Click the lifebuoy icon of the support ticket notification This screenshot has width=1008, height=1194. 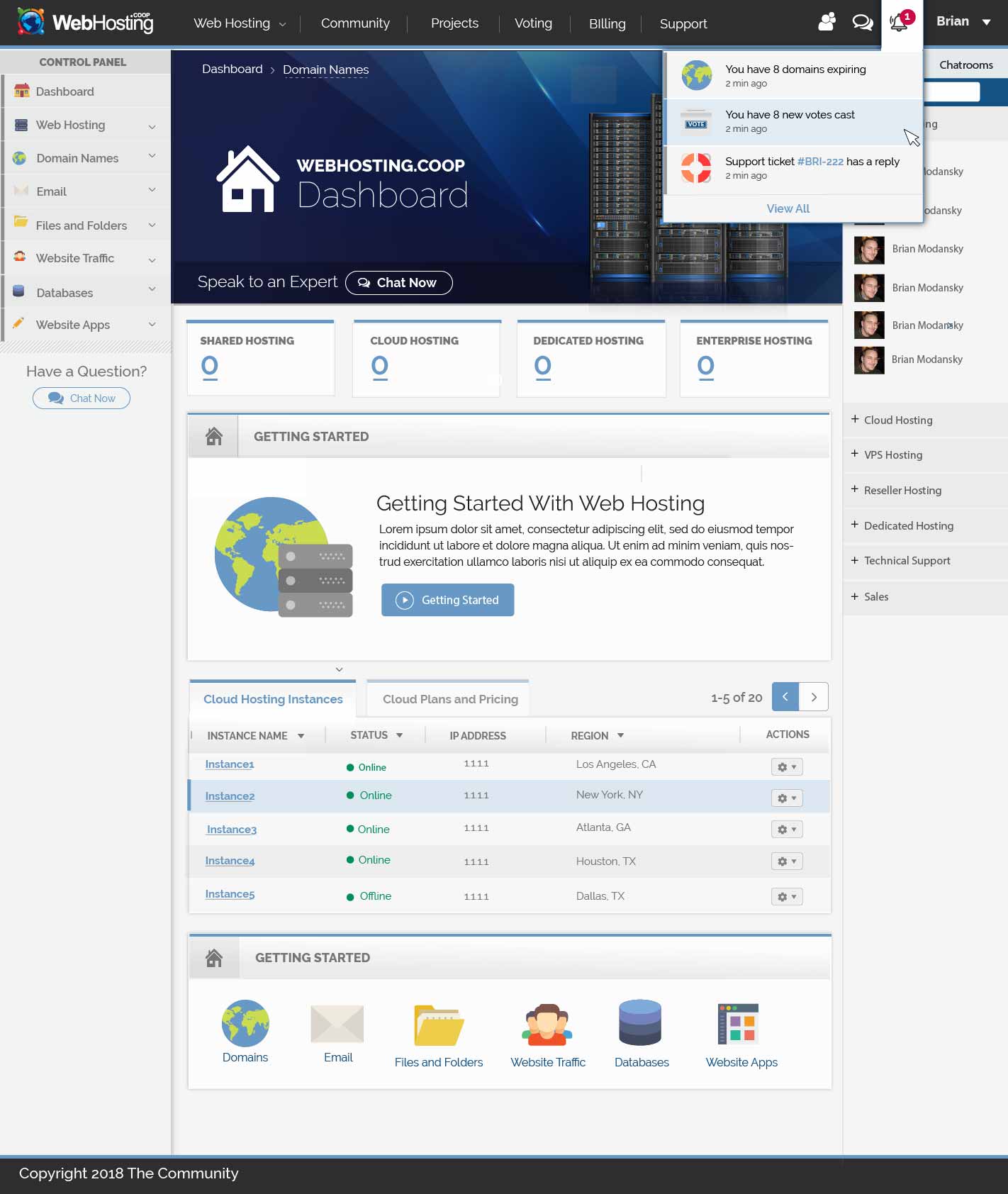(x=696, y=168)
